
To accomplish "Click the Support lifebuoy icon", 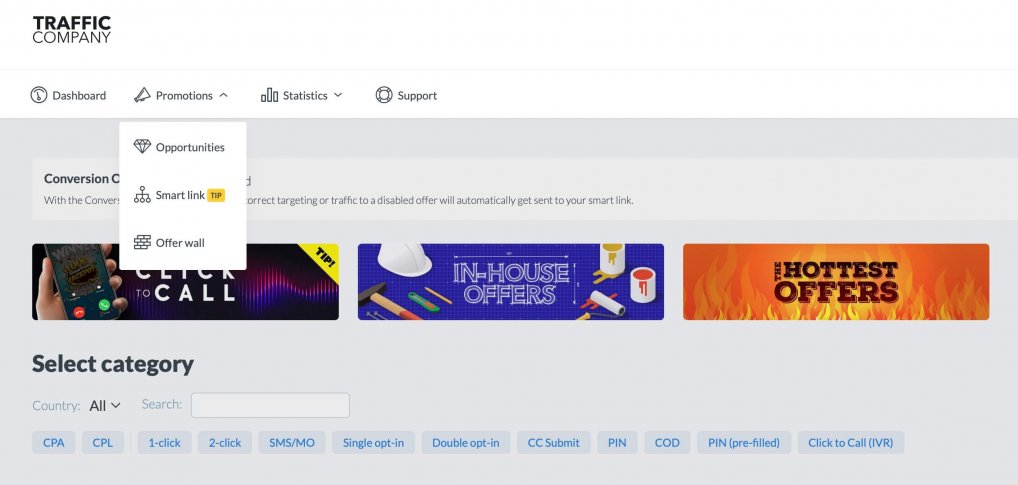I will [384, 95].
